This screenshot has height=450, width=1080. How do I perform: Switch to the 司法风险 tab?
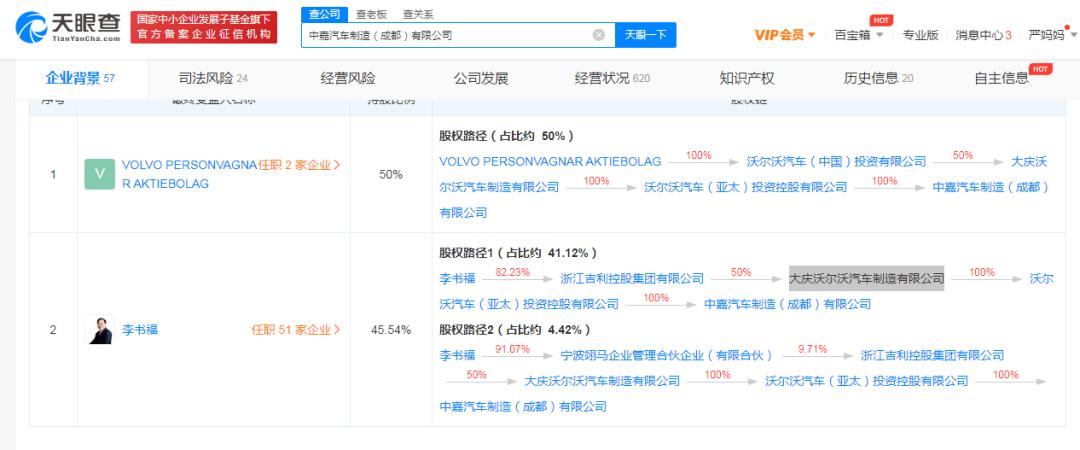coord(213,79)
